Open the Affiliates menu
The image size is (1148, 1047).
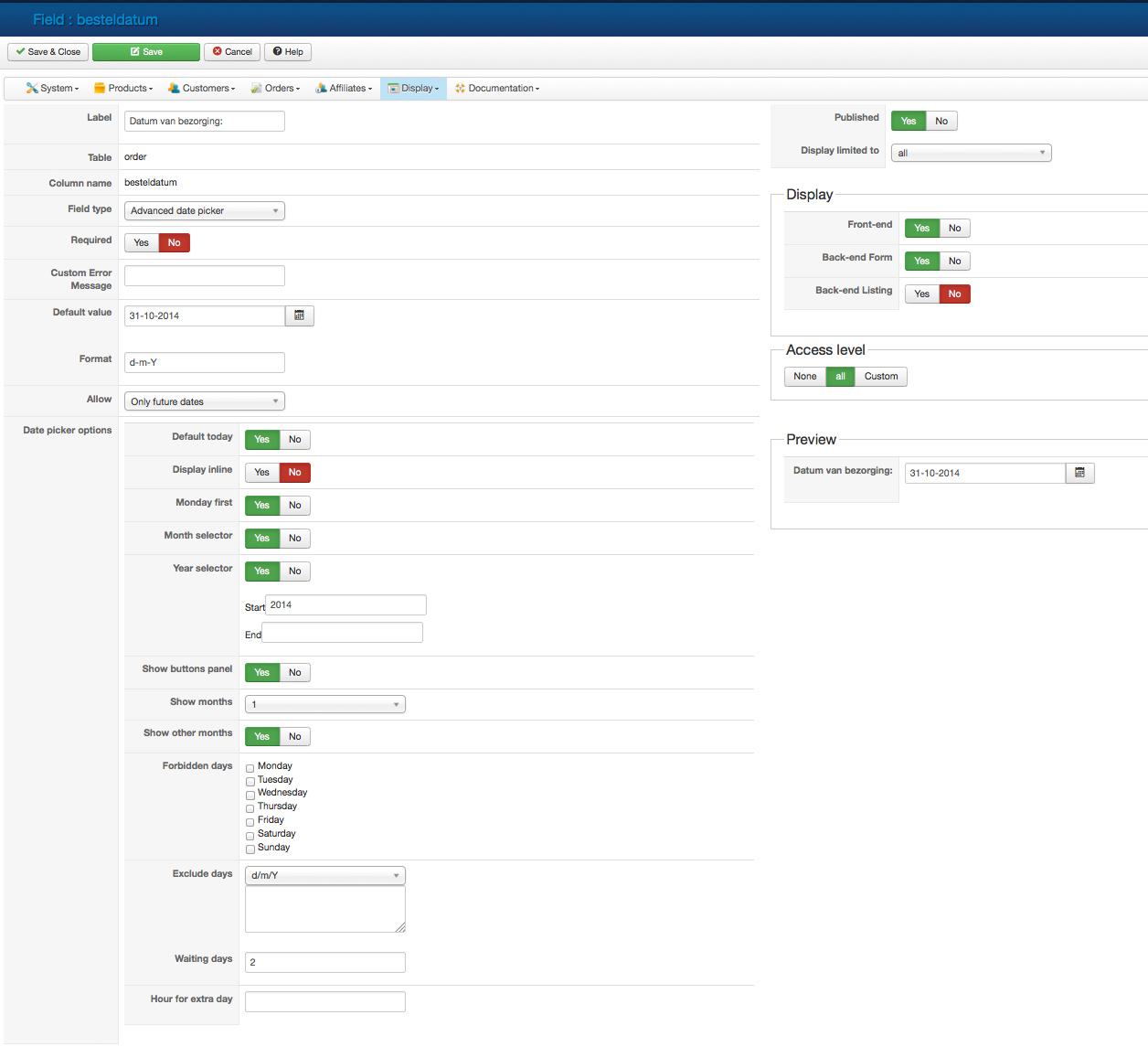344,89
